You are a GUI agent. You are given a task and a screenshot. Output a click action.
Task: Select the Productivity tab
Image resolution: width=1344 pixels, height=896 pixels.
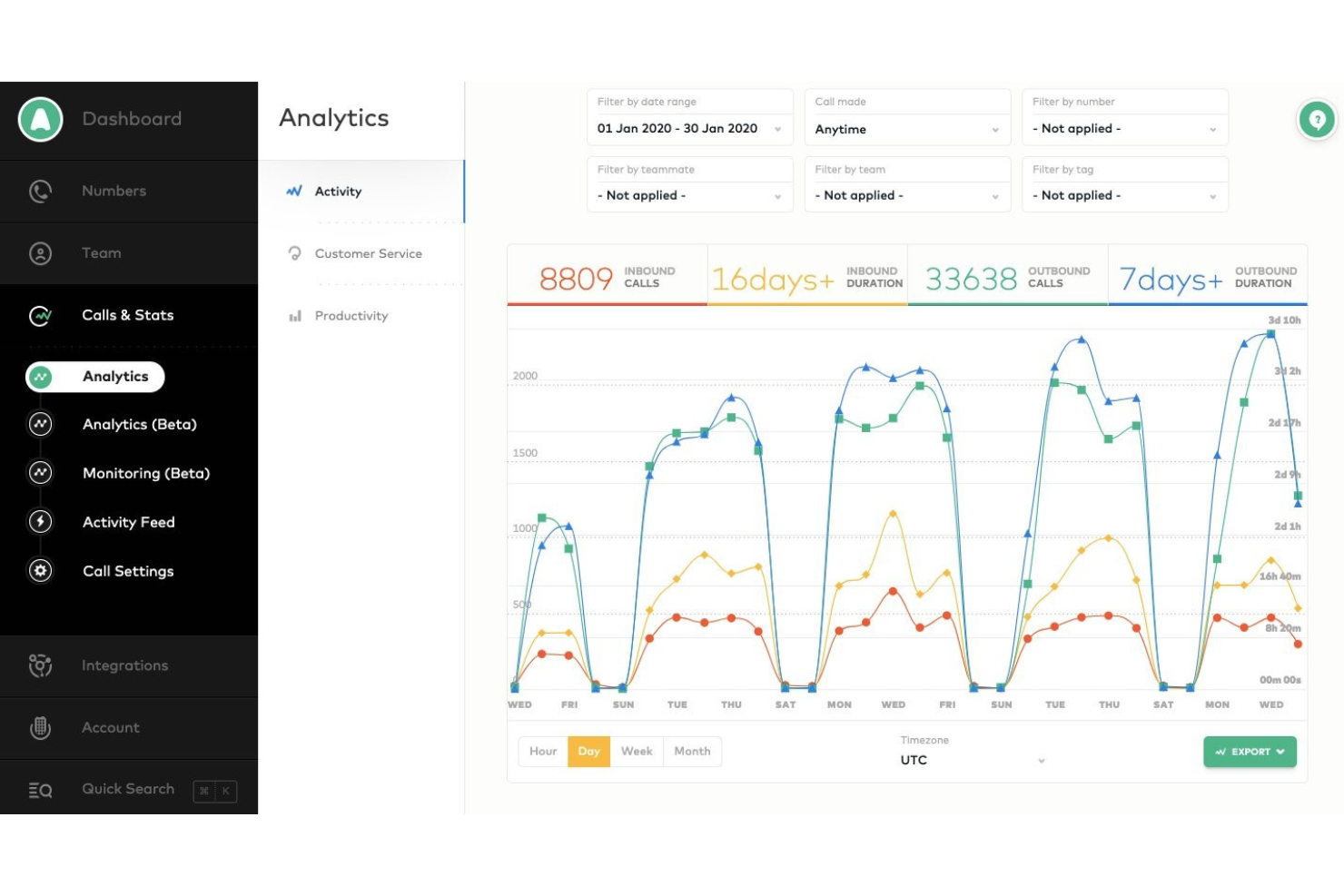(351, 315)
